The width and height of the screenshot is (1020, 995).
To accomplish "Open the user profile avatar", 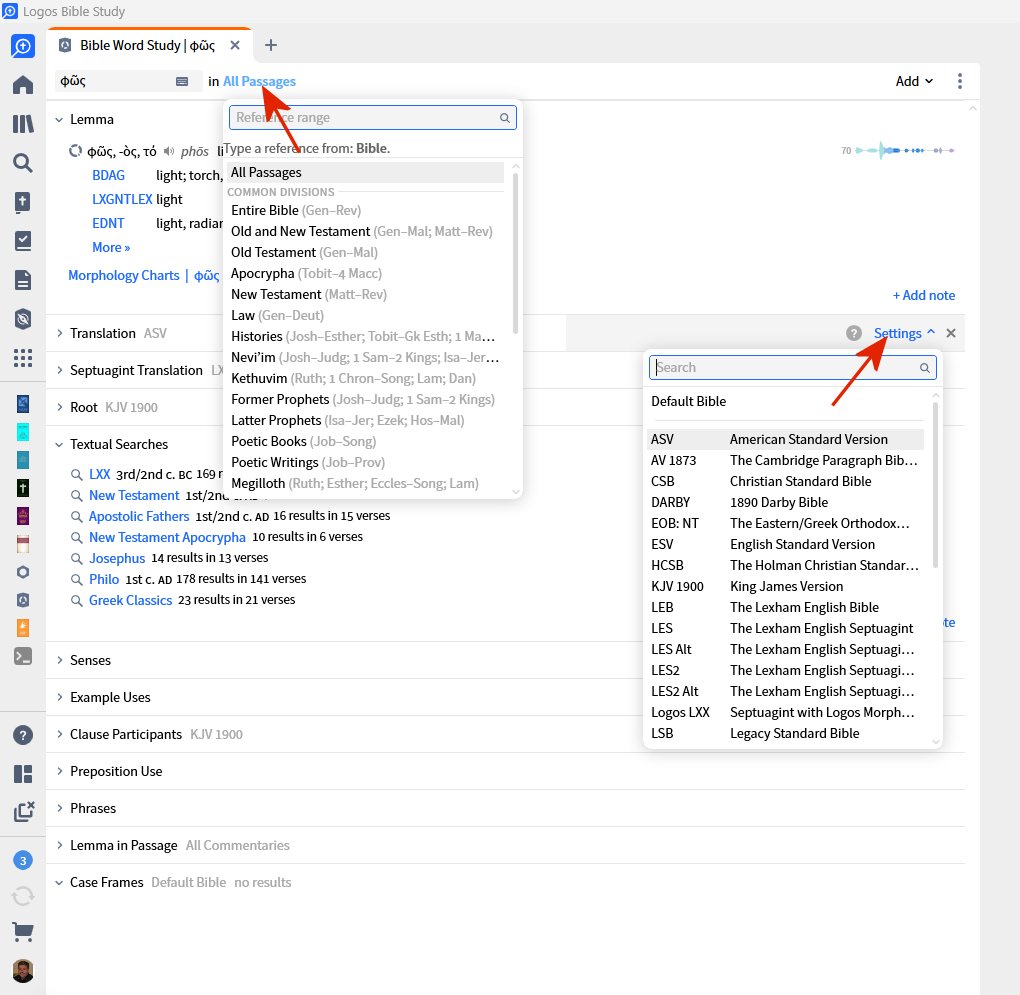I will pos(23,971).
